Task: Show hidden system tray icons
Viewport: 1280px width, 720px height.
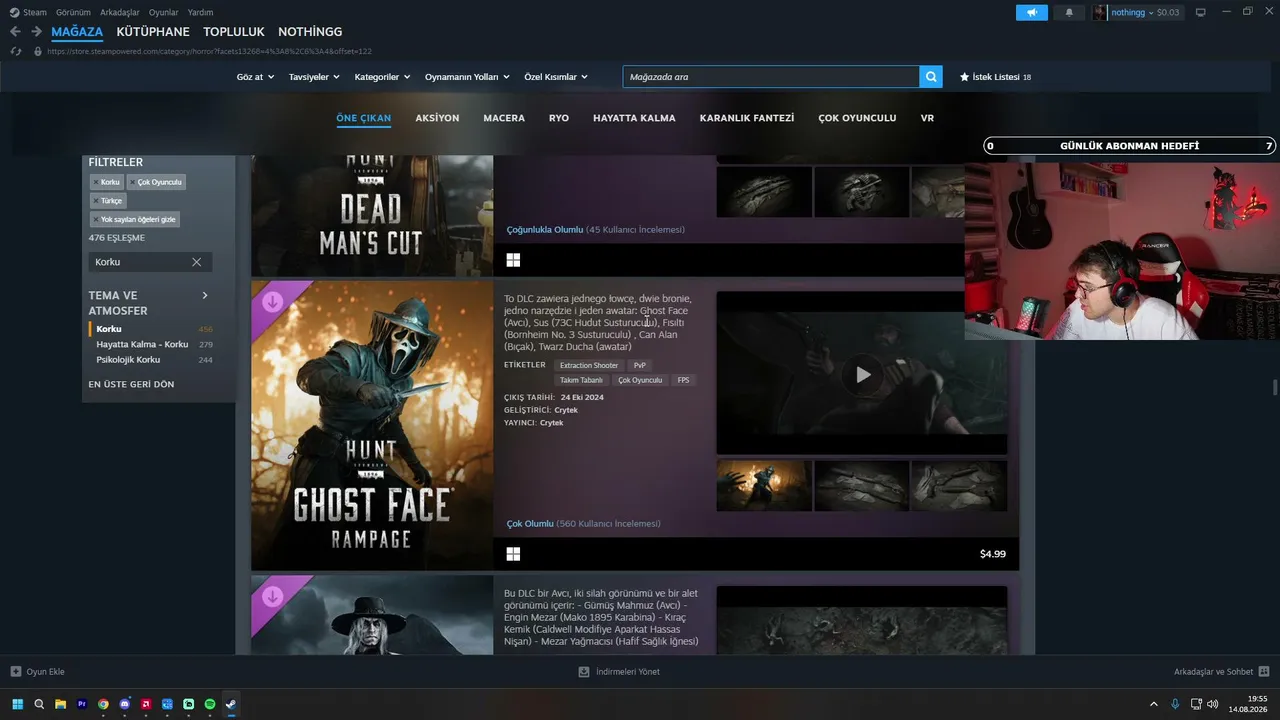Action: [1153, 704]
